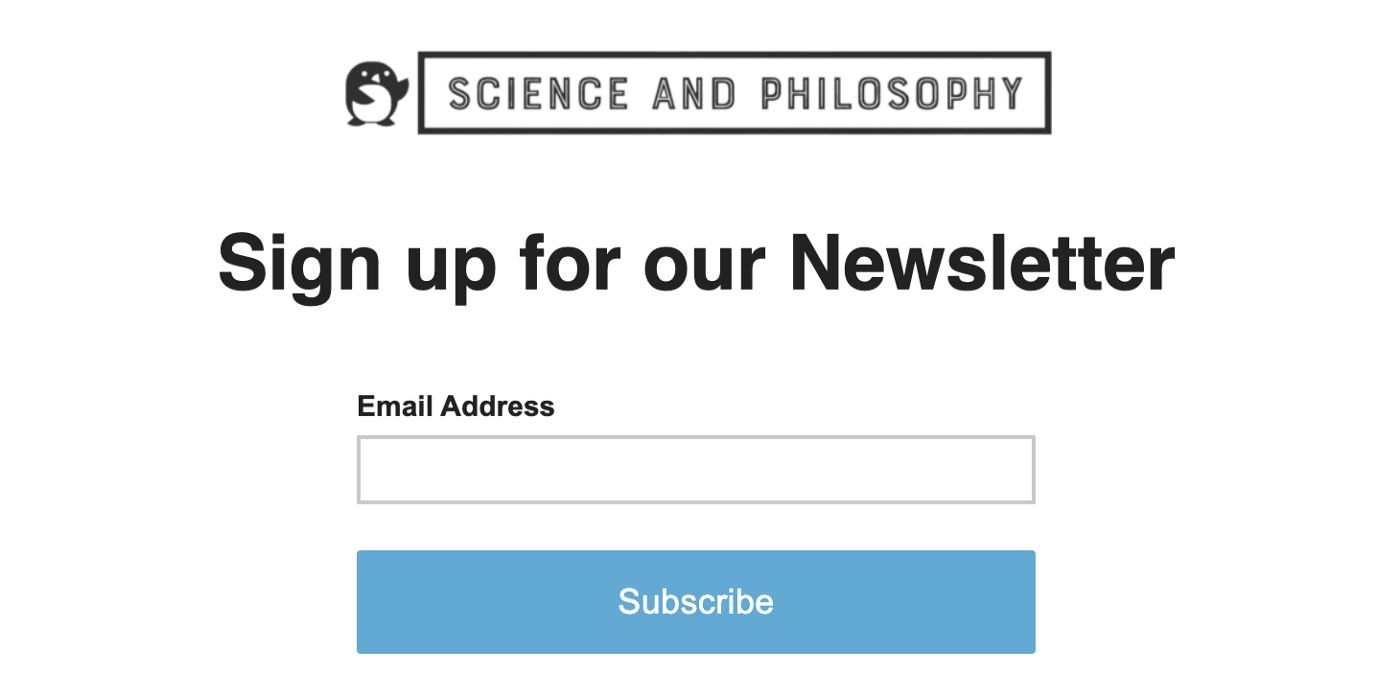Click the Email Address label
This screenshot has height=696, width=1400.
tap(456, 406)
